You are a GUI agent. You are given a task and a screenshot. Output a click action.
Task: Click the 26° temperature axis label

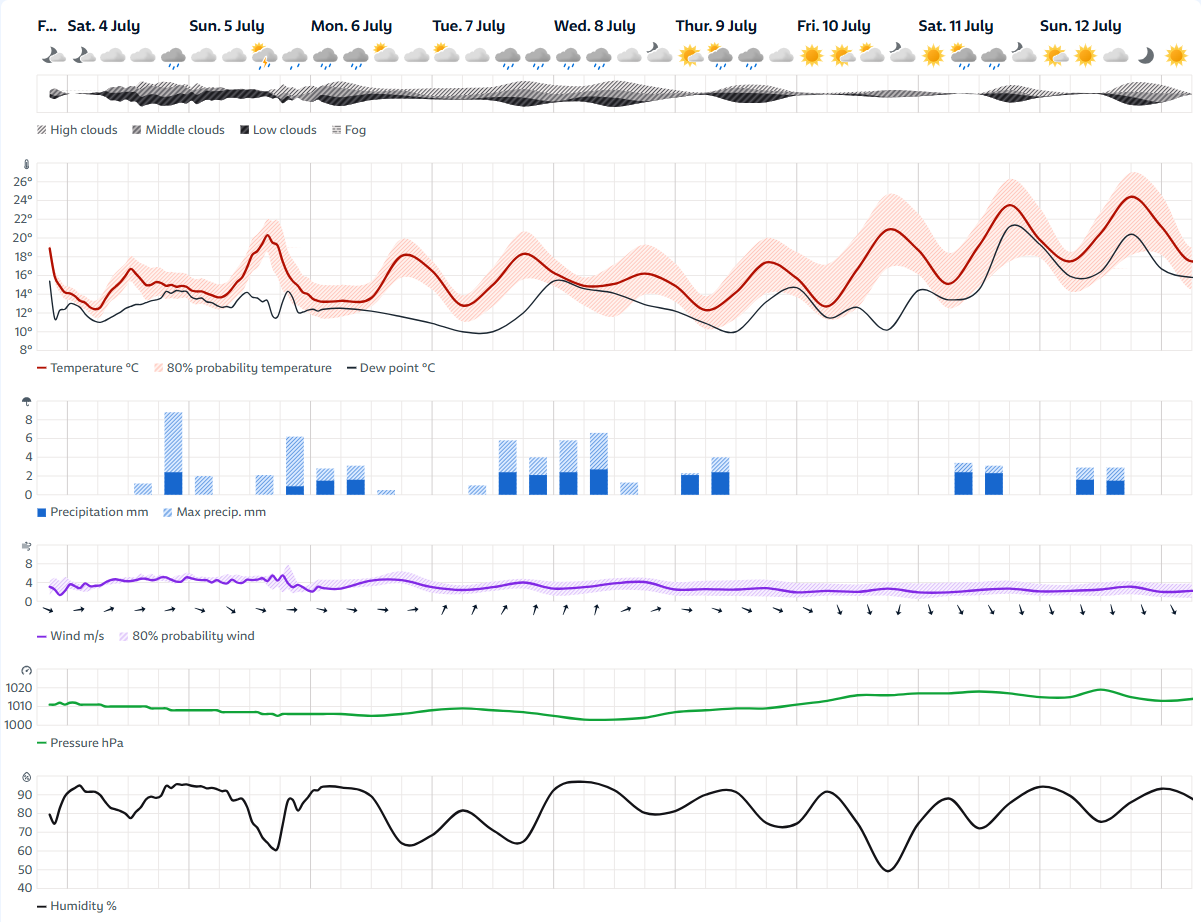coord(24,181)
